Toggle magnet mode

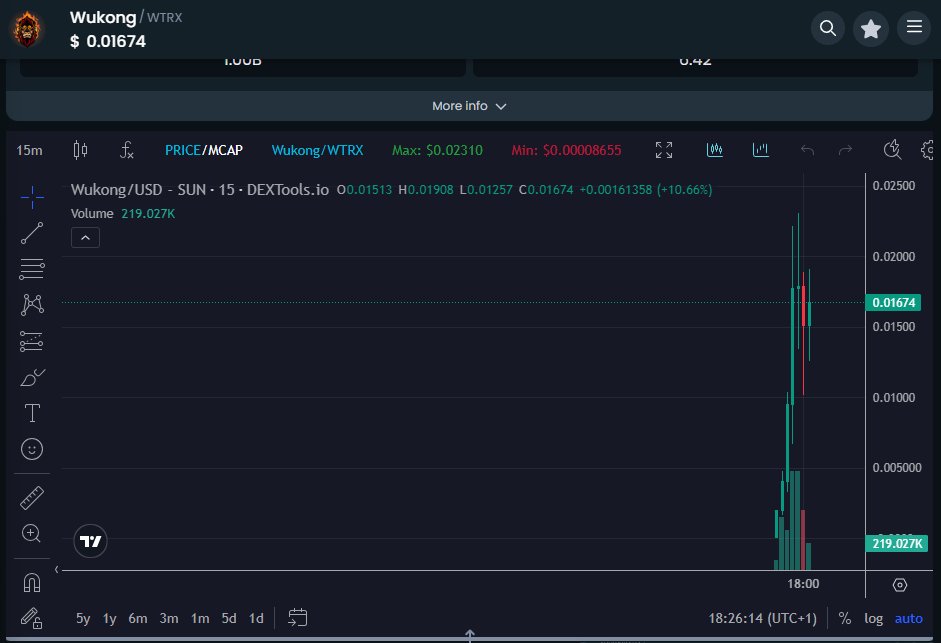[x=32, y=582]
